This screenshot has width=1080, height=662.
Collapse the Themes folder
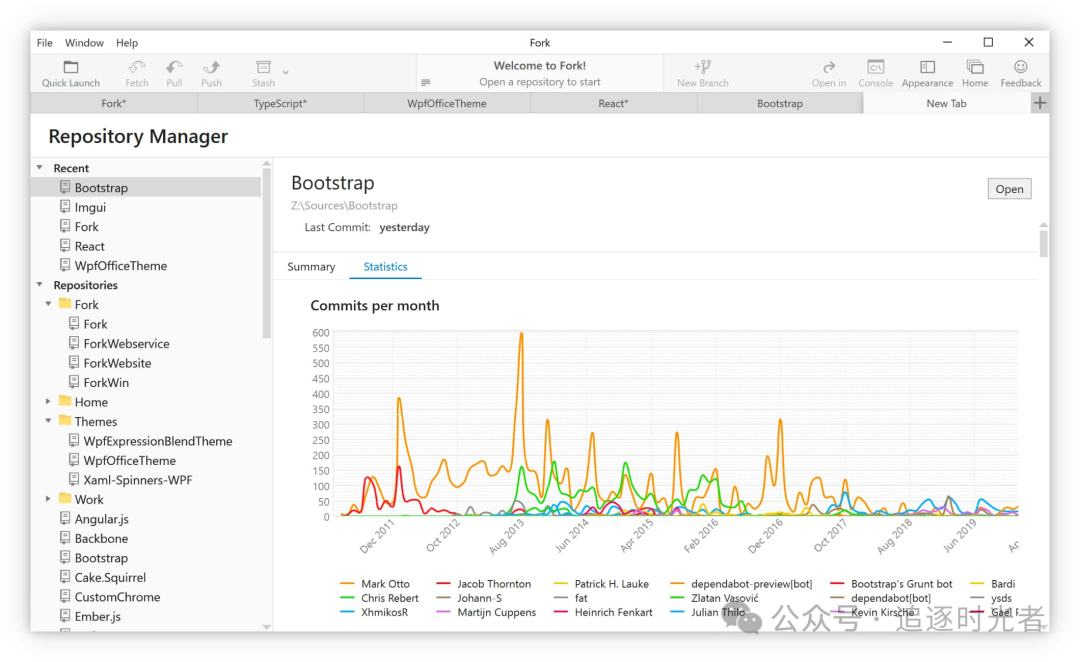(48, 421)
